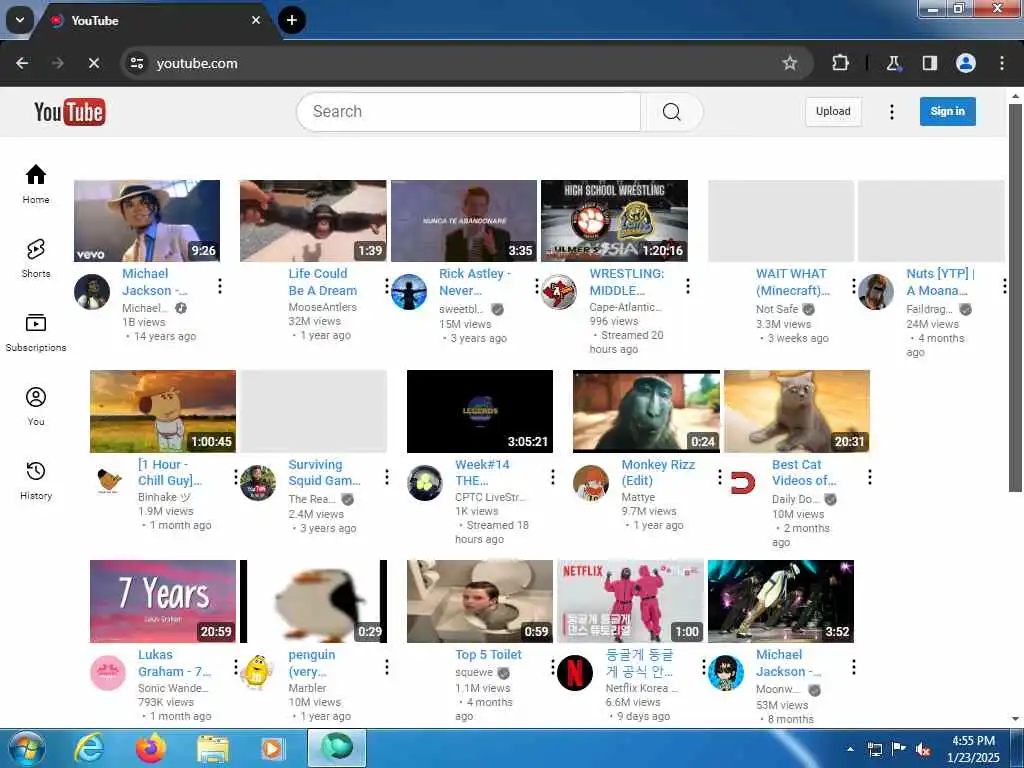Go back to previous page
The height and width of the screenshot is (768, 1024).
(x=22, y=63)
